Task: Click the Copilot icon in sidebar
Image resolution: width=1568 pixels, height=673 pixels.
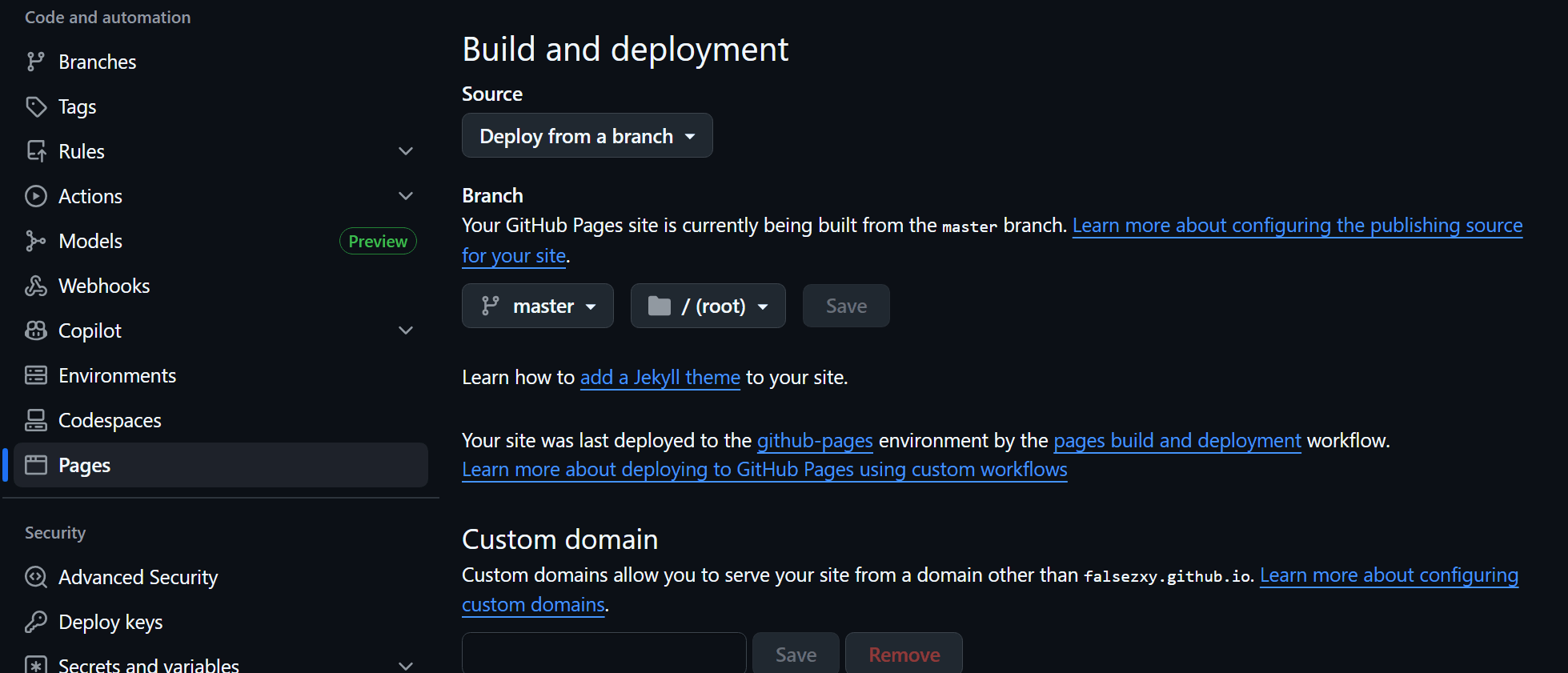Action: 35,330
